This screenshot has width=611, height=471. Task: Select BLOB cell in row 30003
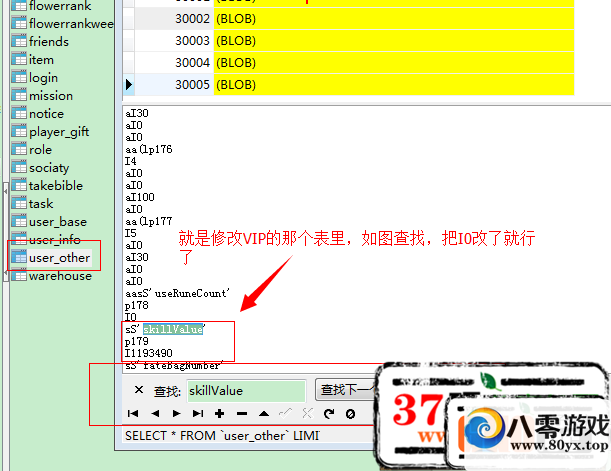(x=394, y=41)
